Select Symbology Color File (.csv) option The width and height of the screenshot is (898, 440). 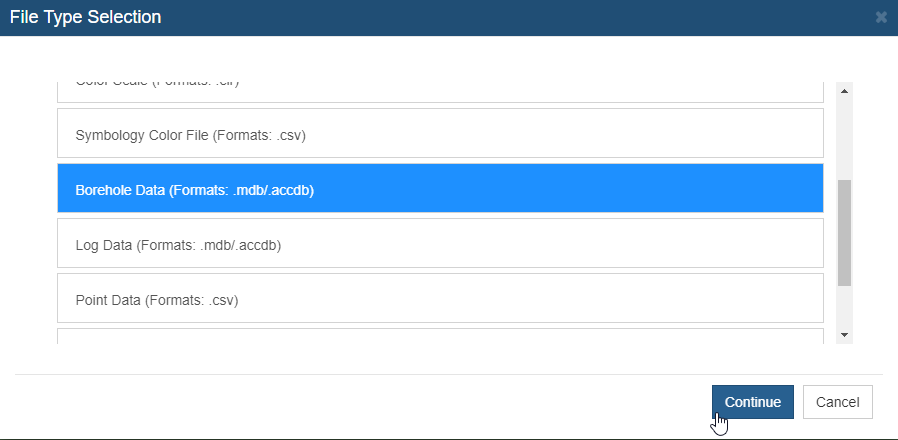440,133
